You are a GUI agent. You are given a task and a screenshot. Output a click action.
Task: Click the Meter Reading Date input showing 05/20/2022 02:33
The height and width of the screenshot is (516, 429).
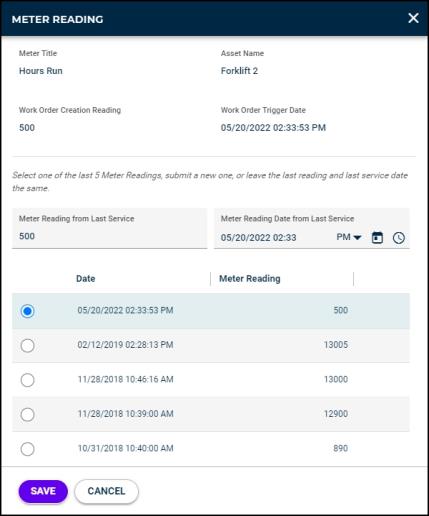pos(273,238)
